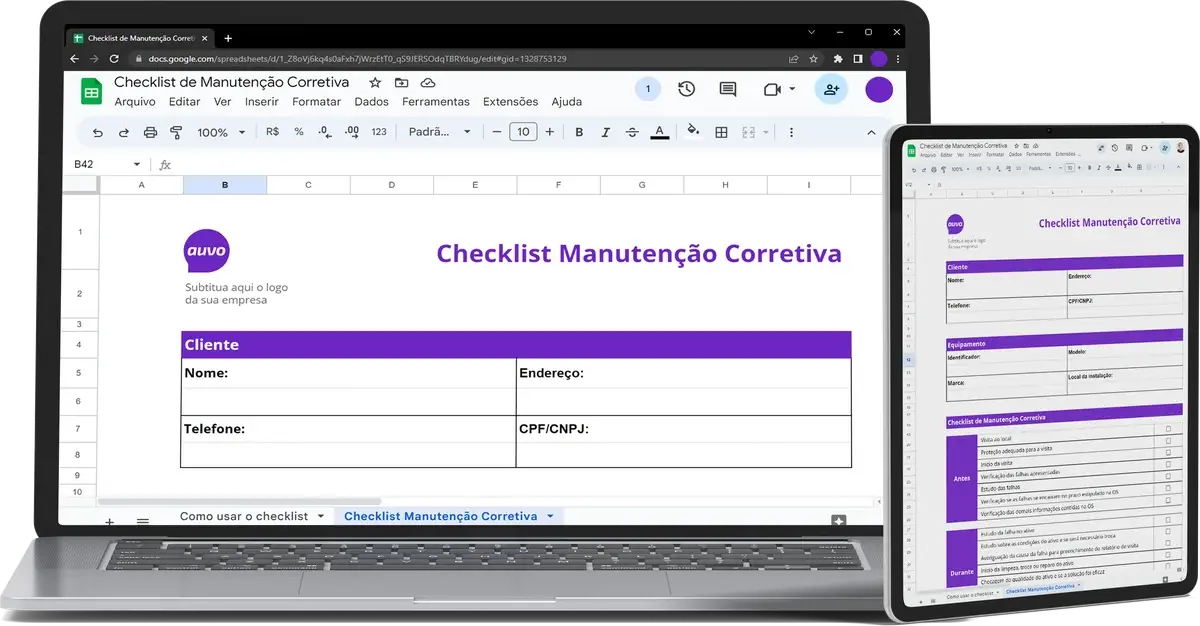Decrease font size with laptop's minus button
The height and width of the screenshot is (626, 1200).
496,132
